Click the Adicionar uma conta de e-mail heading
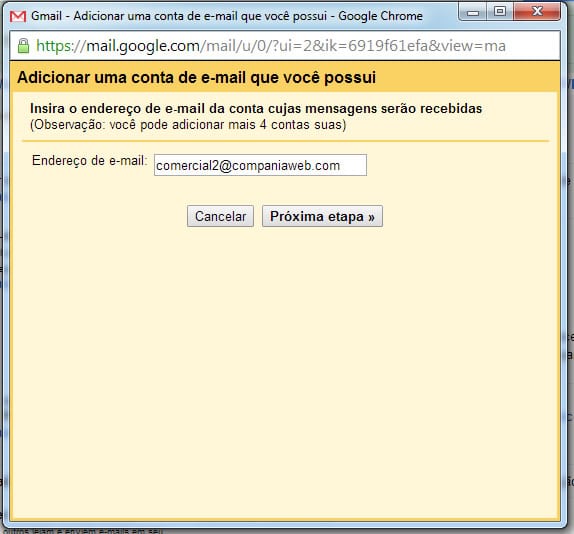Image resolution: width=574 pixels, height=534 pixels. pyautogui.click(x=197, y=78)
